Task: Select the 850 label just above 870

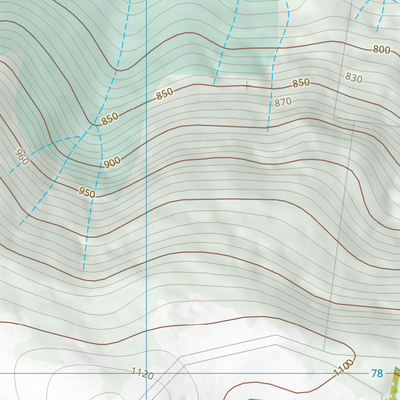Action: [301, 83]
